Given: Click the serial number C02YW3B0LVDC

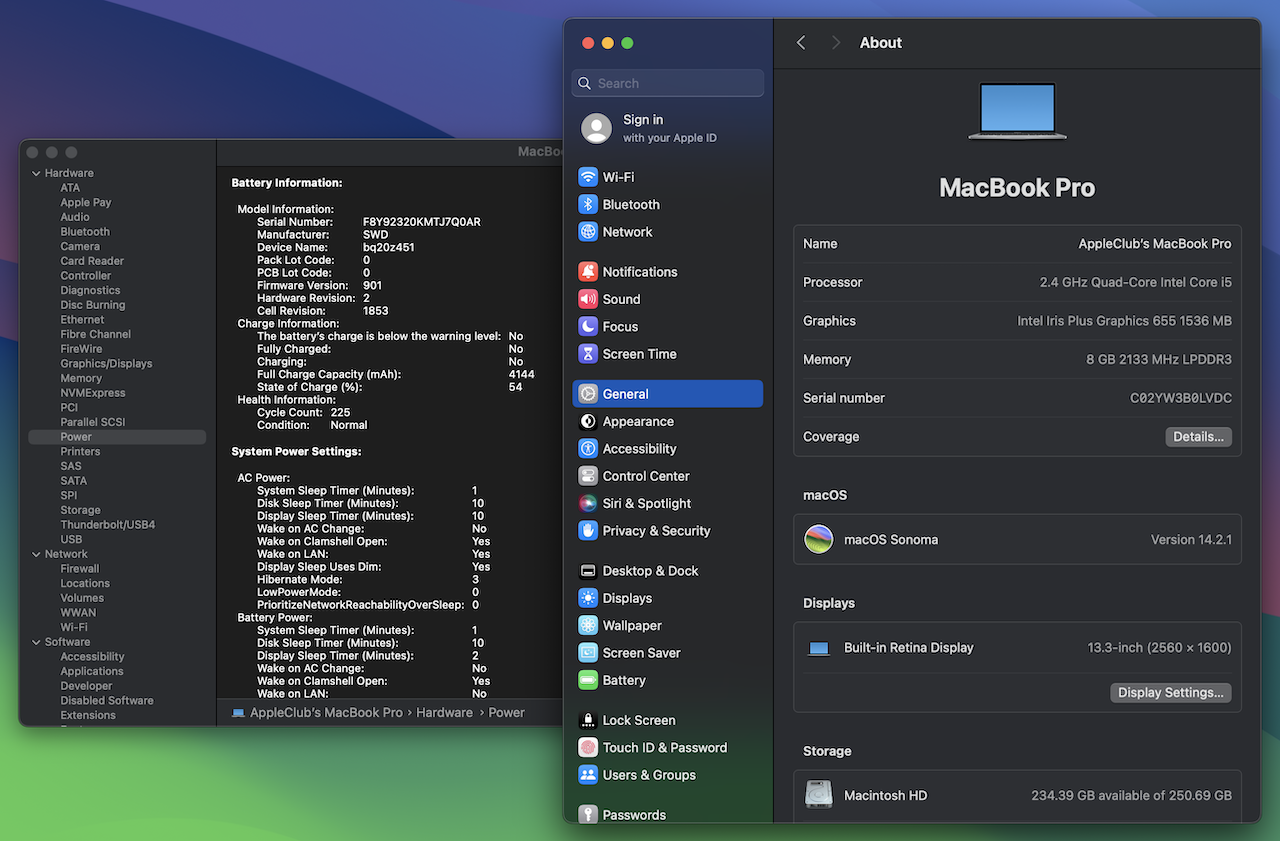Looking at the screenshot, I should point(1181,398).
